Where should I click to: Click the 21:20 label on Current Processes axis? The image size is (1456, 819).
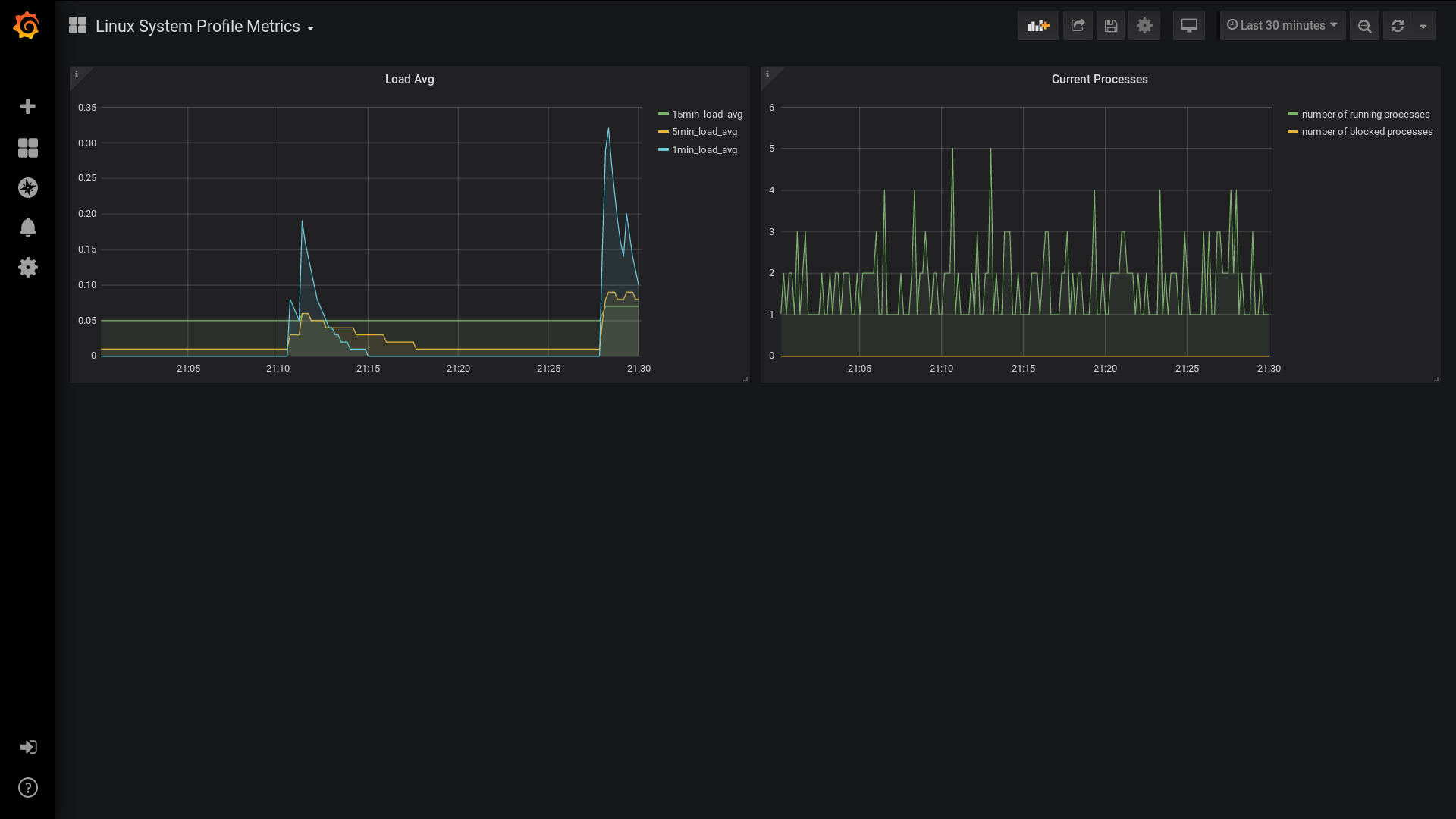coord(1105,368)
